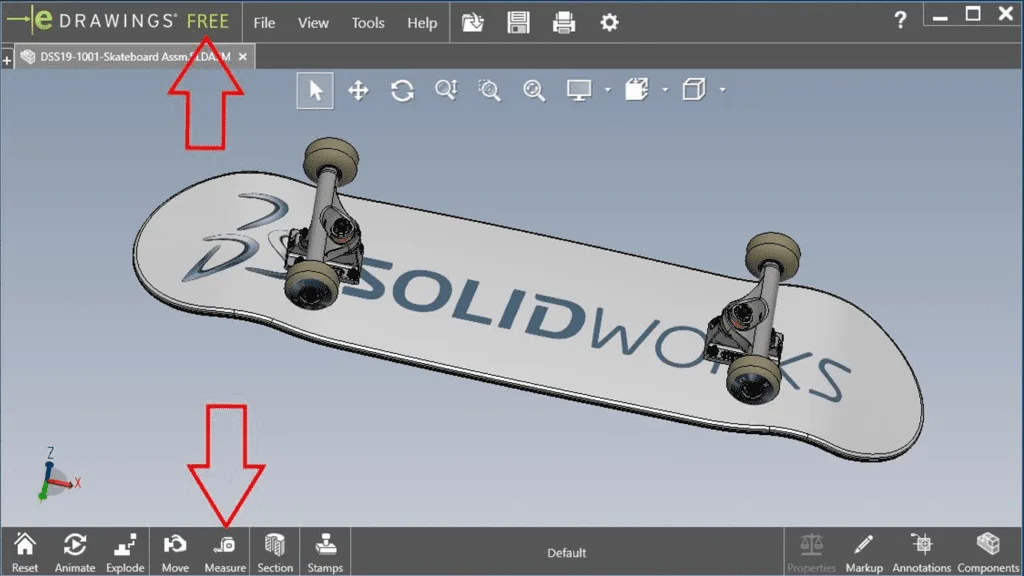Activate the Rotate tool
Viewport: 1024px width, 576px height.
(402, 90)
